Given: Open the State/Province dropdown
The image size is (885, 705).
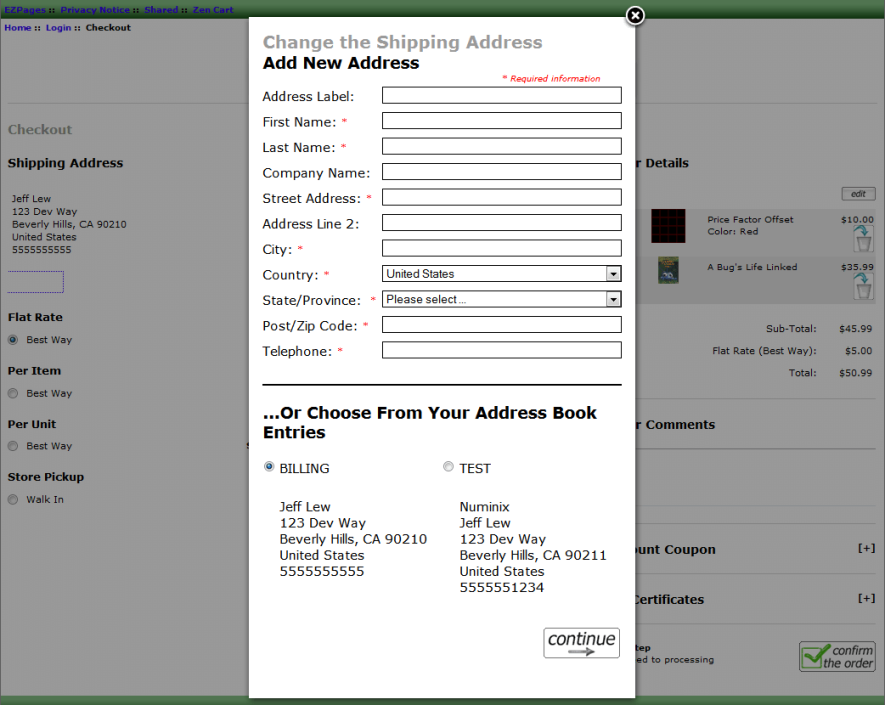Looking at the screenshot, I should [613, 299].
